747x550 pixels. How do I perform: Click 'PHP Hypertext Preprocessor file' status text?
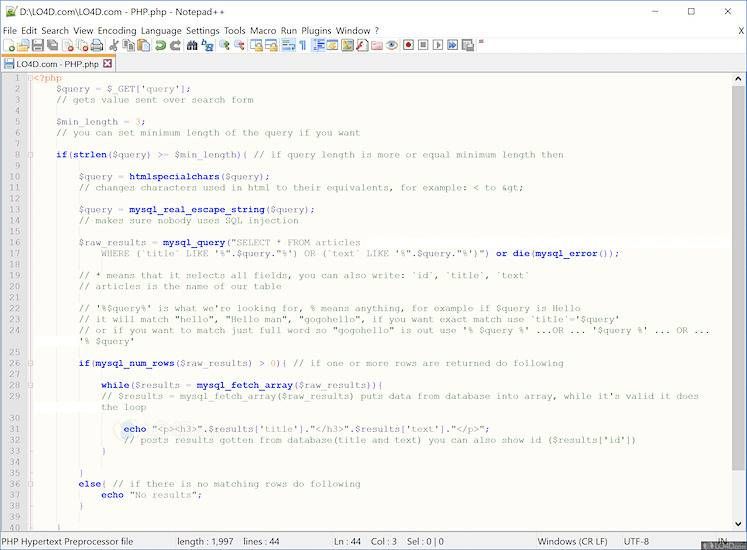click(x=67, y=541)
